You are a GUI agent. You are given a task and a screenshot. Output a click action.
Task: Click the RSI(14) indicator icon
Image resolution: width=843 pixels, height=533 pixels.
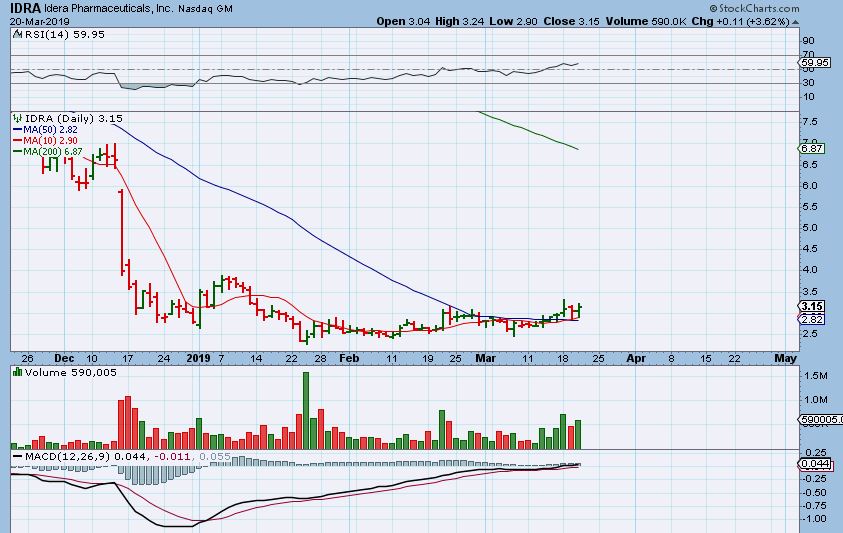click(17, 34)
